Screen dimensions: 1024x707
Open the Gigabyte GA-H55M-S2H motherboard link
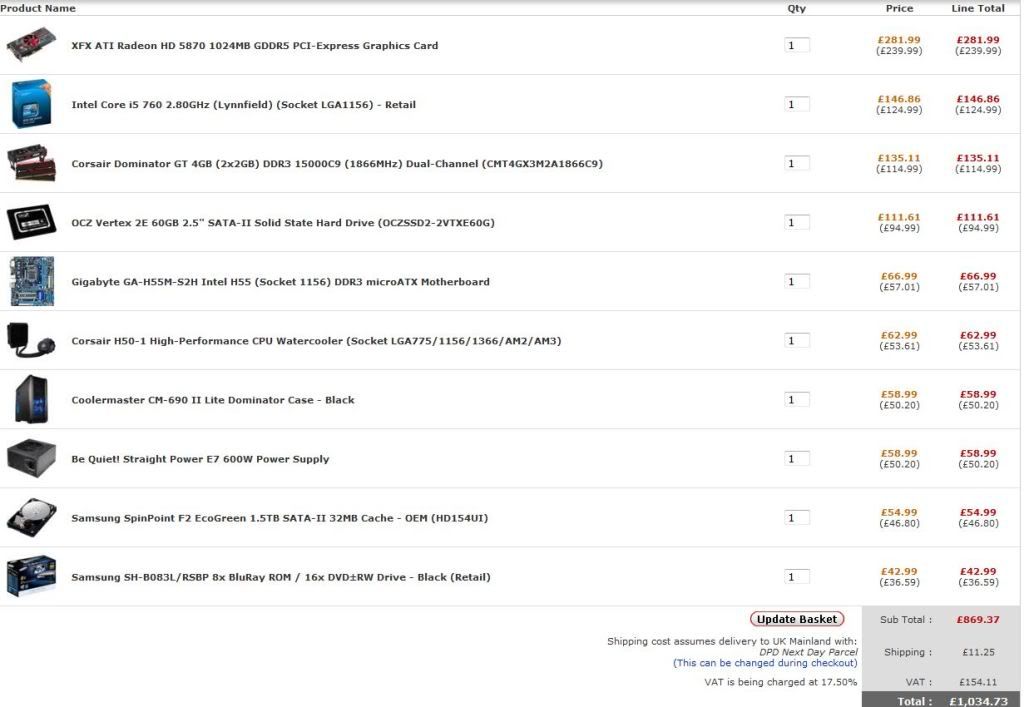click(x=280, y=282)
